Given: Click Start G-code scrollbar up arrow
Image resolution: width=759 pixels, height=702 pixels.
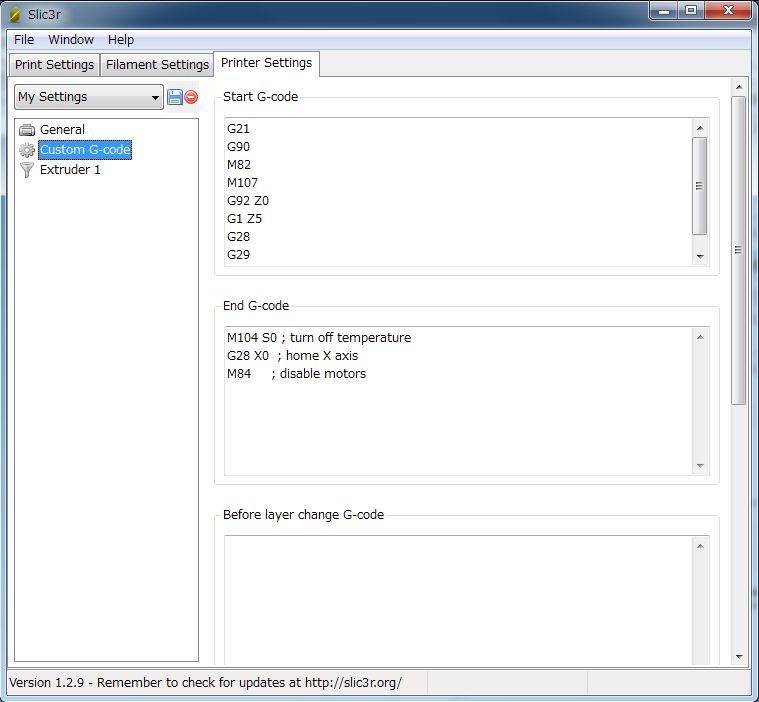Looking at the screenshot, I should [700, 128].
